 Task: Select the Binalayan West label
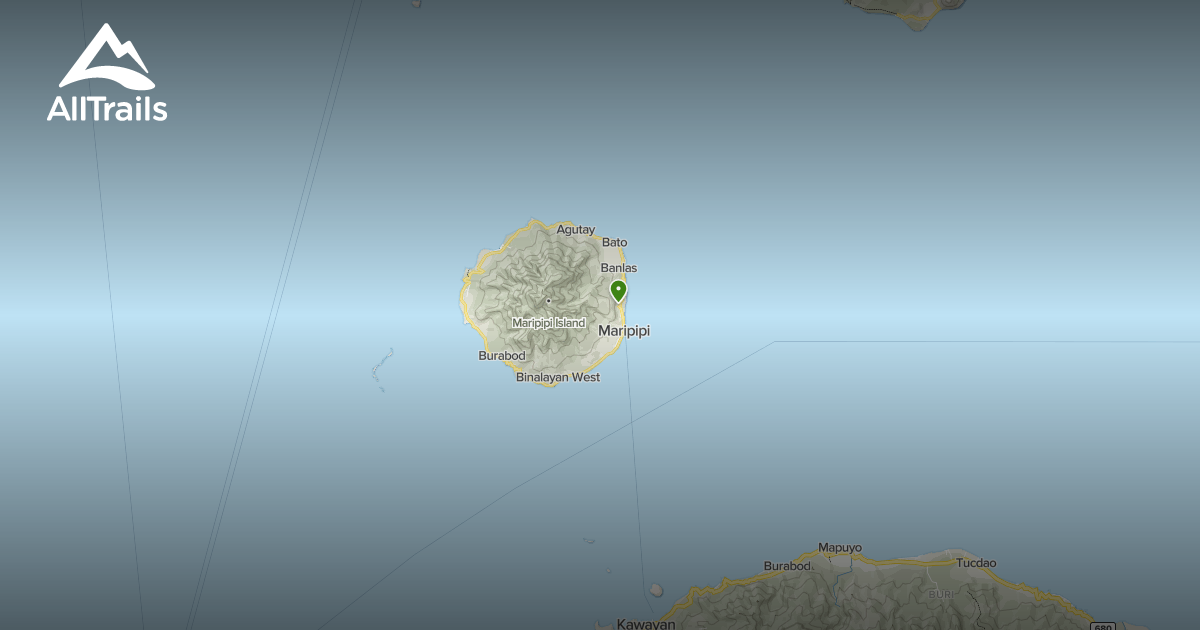coord(558,378)
